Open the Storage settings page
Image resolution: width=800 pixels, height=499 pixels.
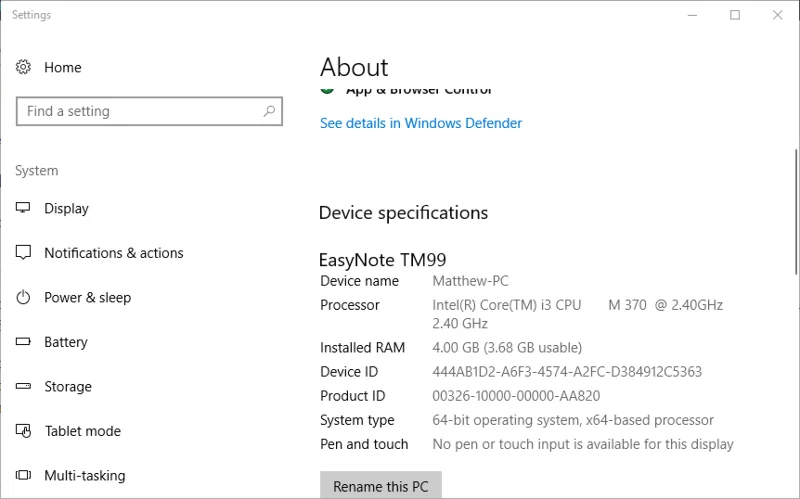coord(68,386)
